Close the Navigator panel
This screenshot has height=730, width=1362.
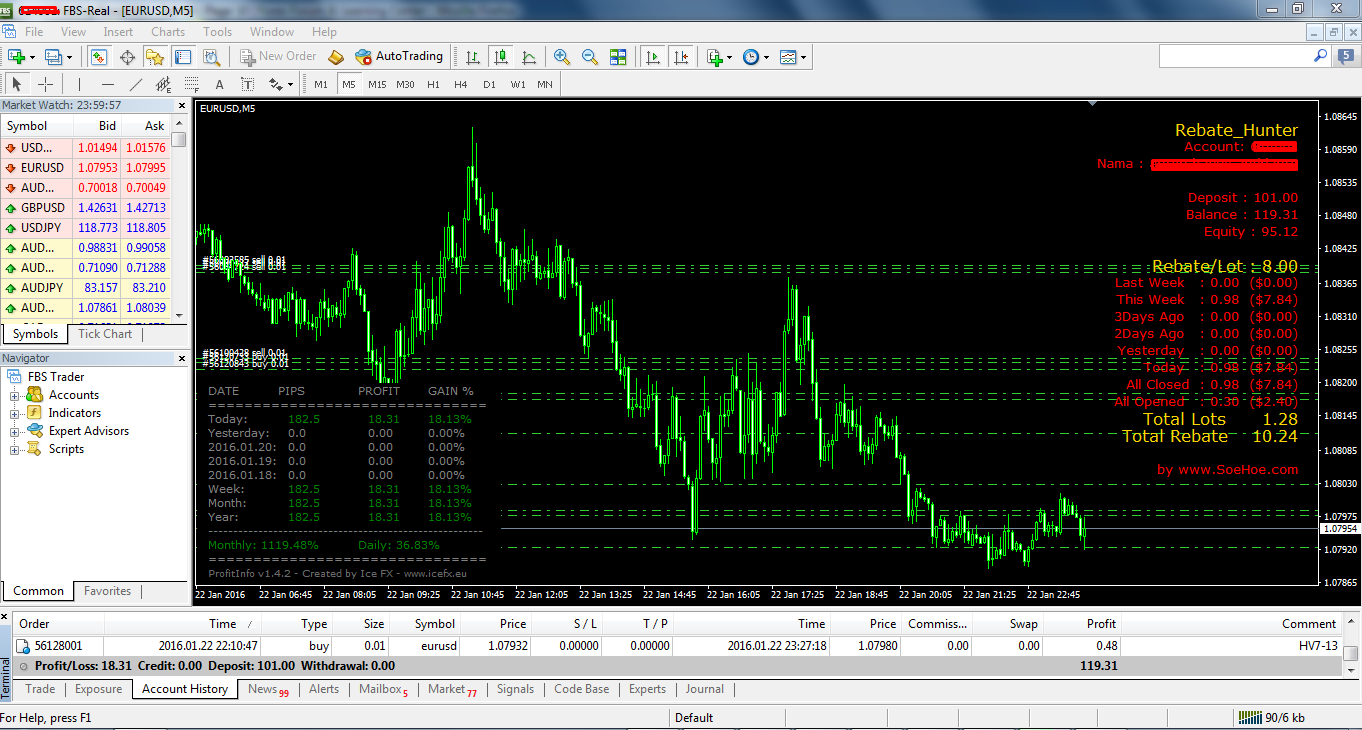click(x=181, y=358)
